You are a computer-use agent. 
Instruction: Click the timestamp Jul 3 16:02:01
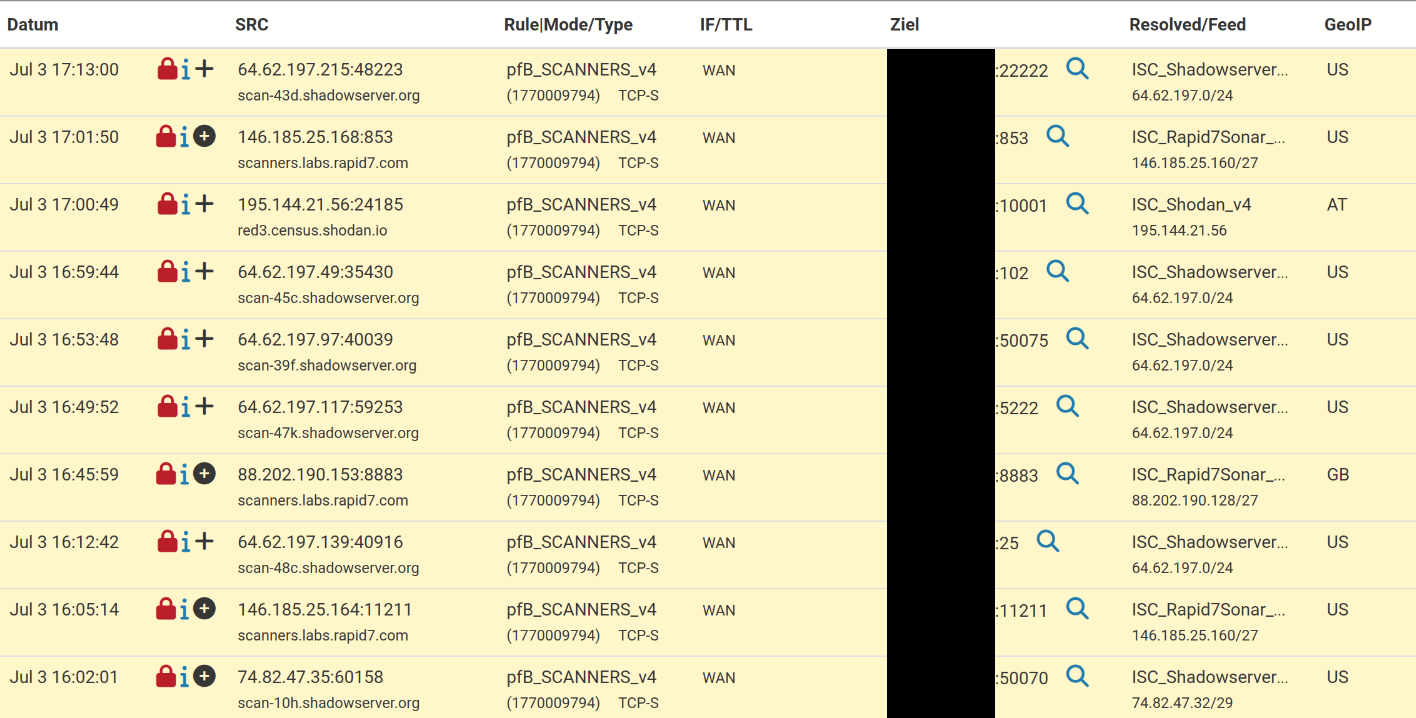[x=64, y=677]
